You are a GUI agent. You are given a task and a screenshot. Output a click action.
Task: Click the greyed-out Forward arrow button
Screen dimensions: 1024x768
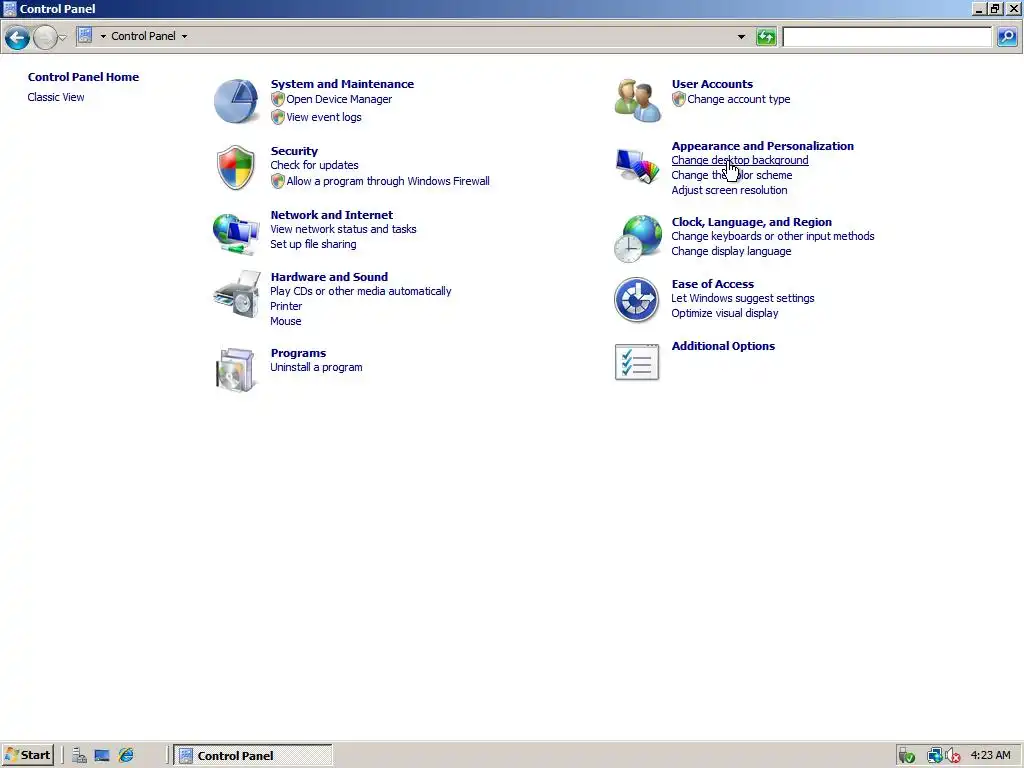(x=44, y=37)
